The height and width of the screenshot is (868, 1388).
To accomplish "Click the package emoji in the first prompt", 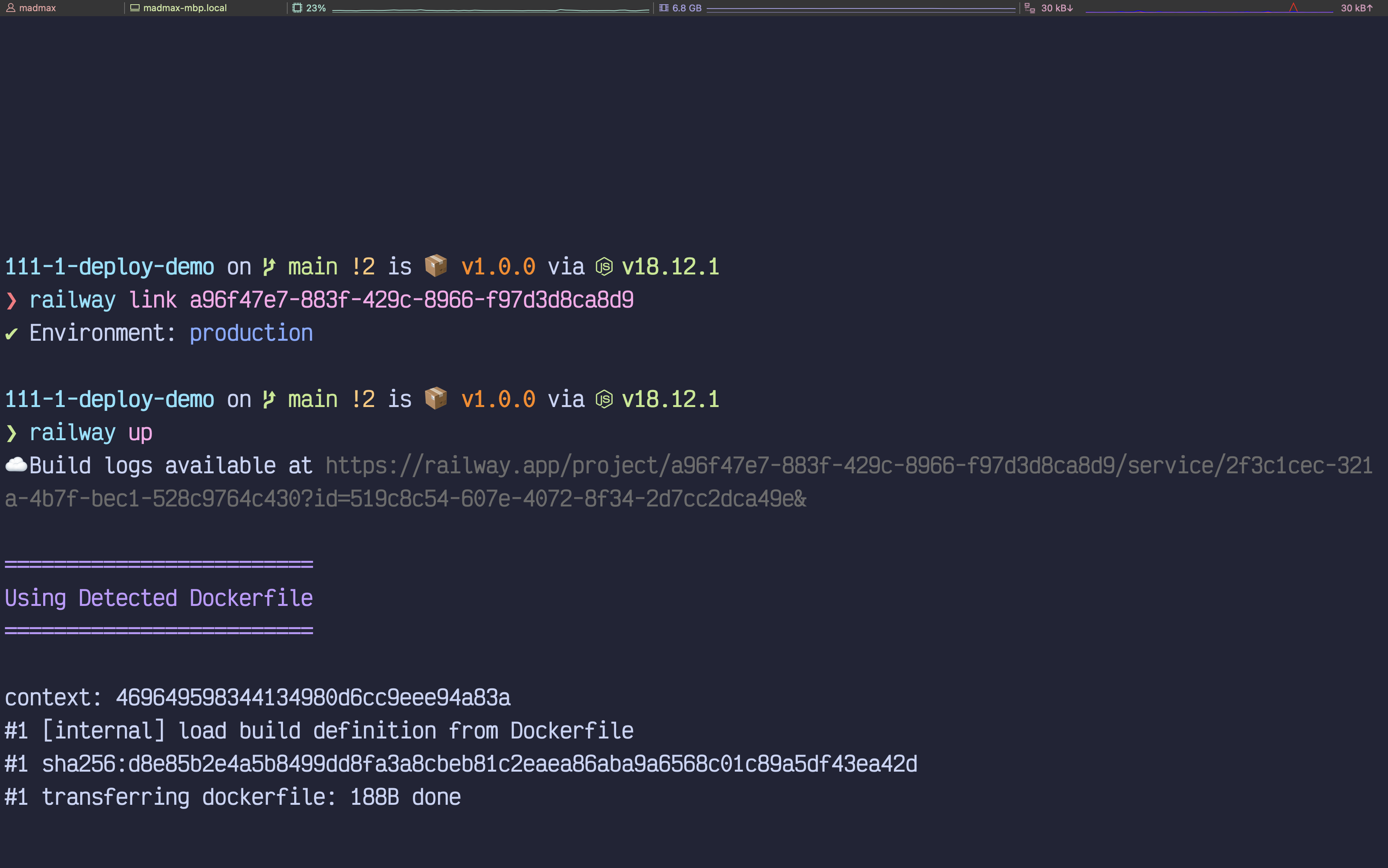I will click(436, 266).
